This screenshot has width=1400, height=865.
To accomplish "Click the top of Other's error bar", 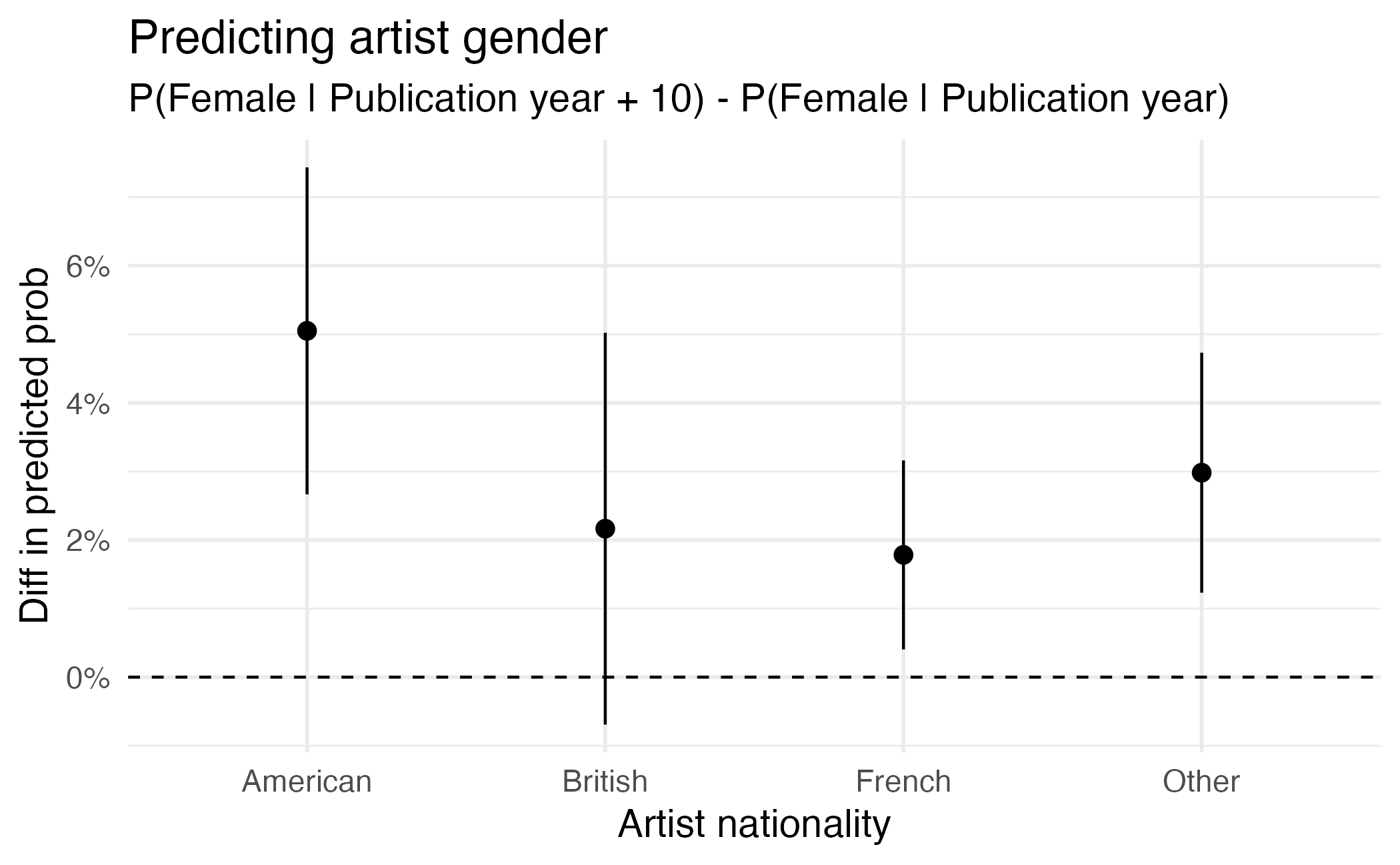I will tap(1201, 355).
